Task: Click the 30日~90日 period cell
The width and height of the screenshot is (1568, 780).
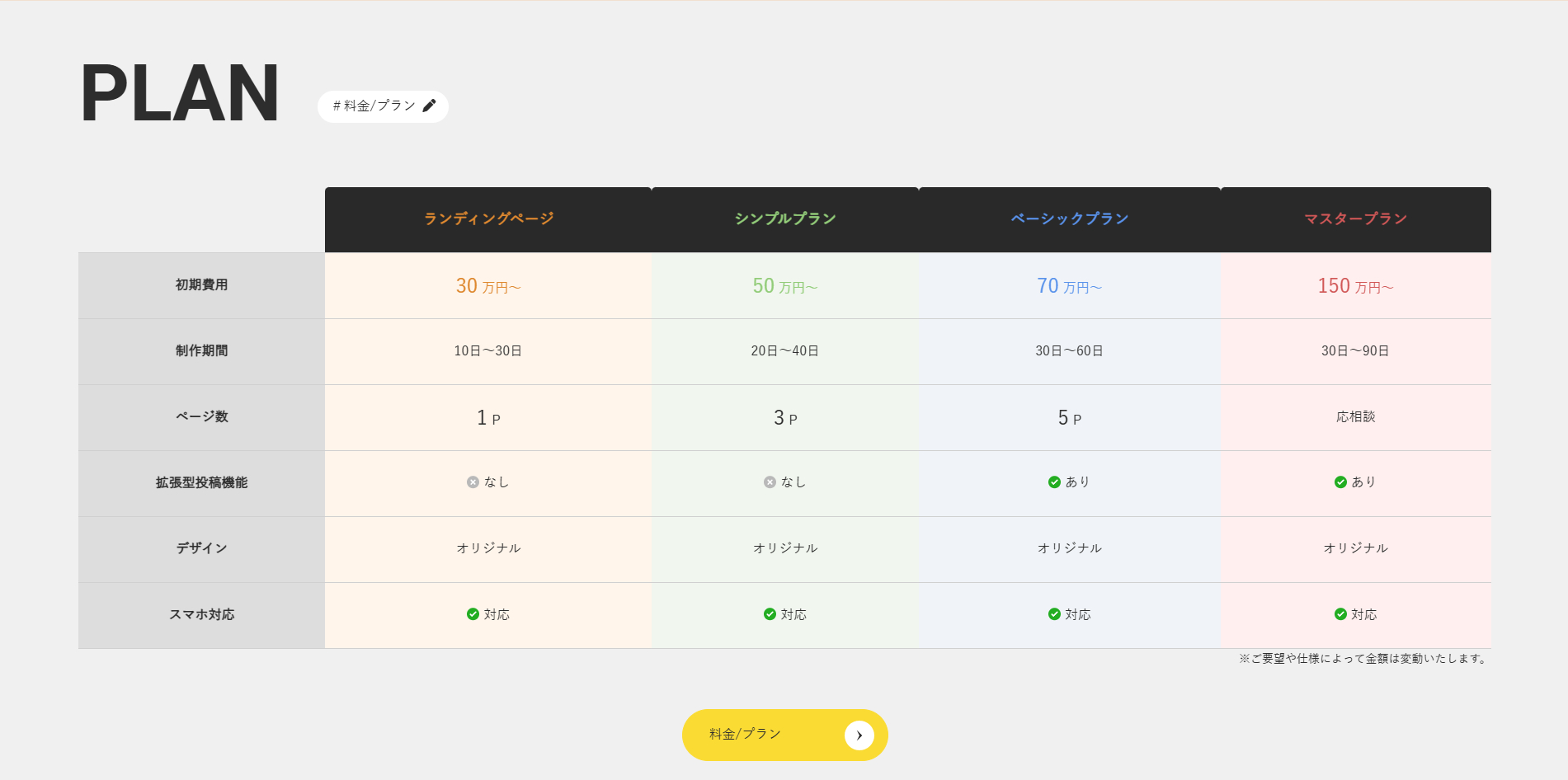Action: pyautogui.click(x=1356, y=351)
